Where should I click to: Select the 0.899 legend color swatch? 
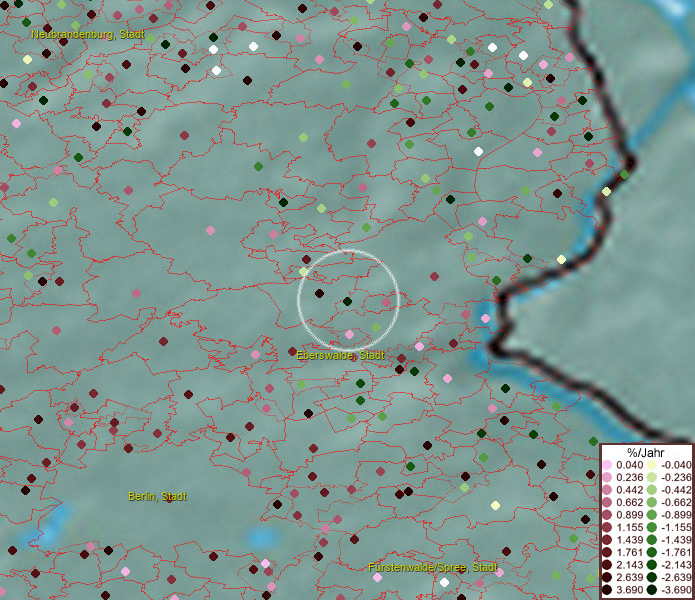[x=607, y=515]
